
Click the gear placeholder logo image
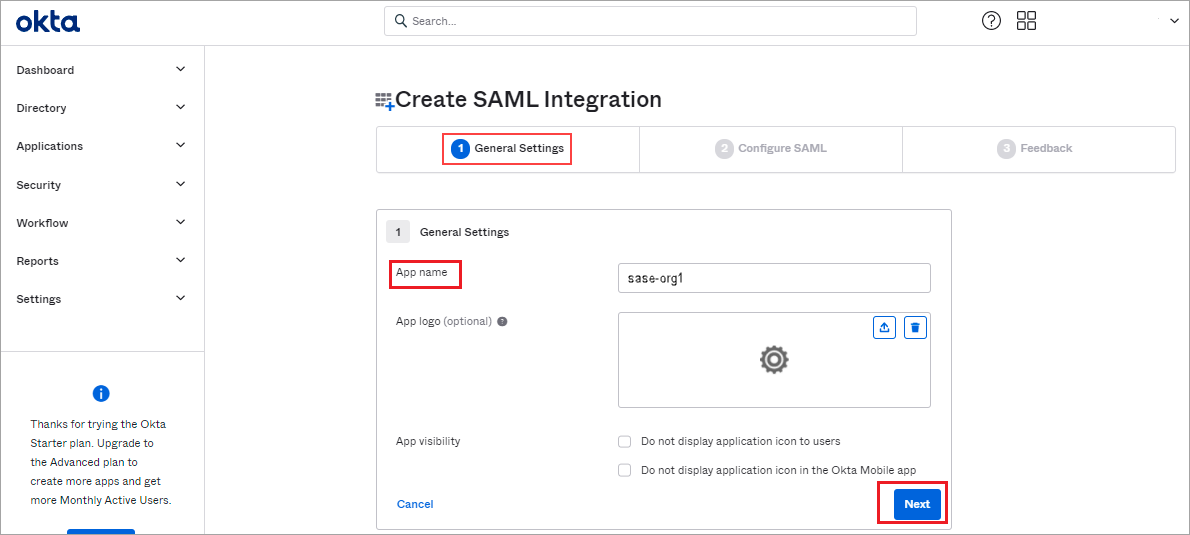tap(774, 360)
